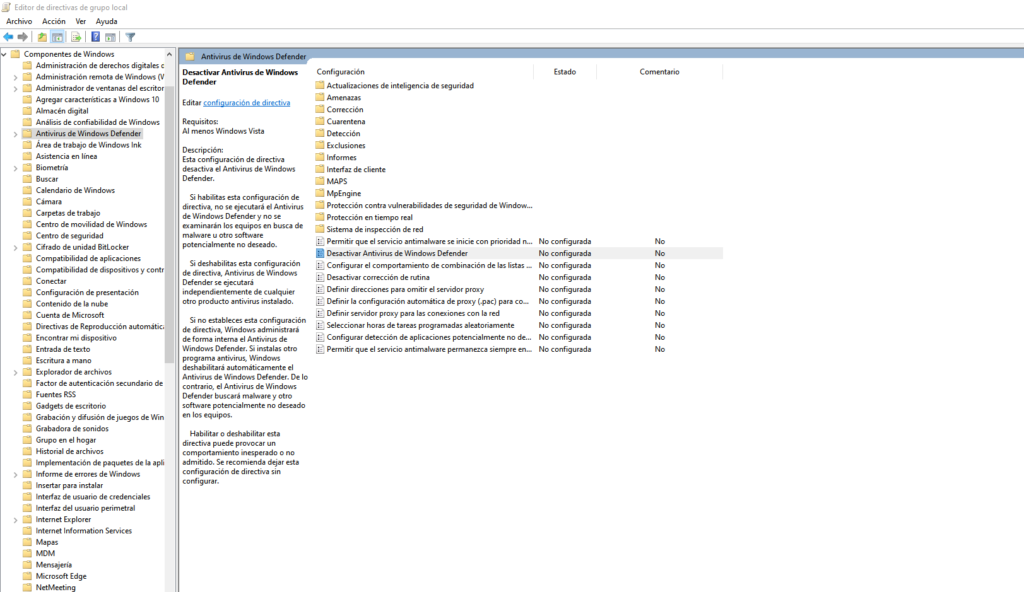
Task: Toggle the show/hide action pane icon
Action: (110, 37)
